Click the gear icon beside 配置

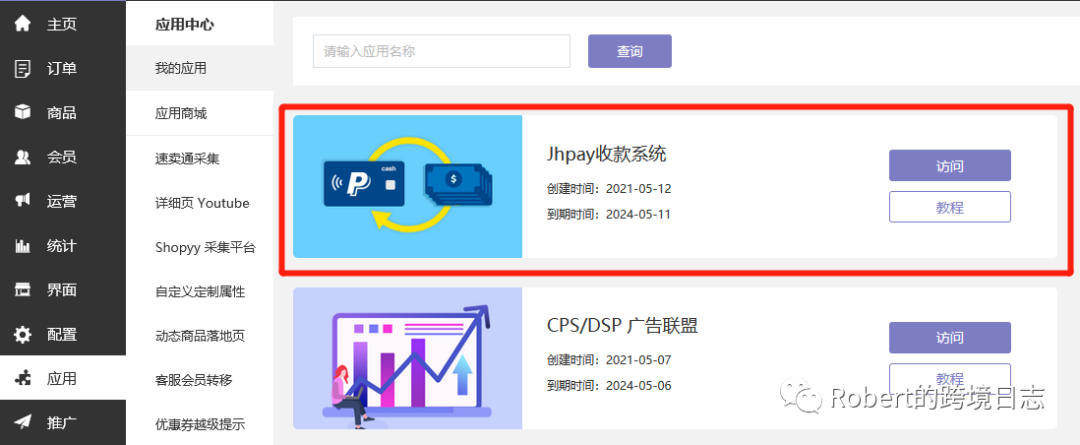(x=23, y=335)
